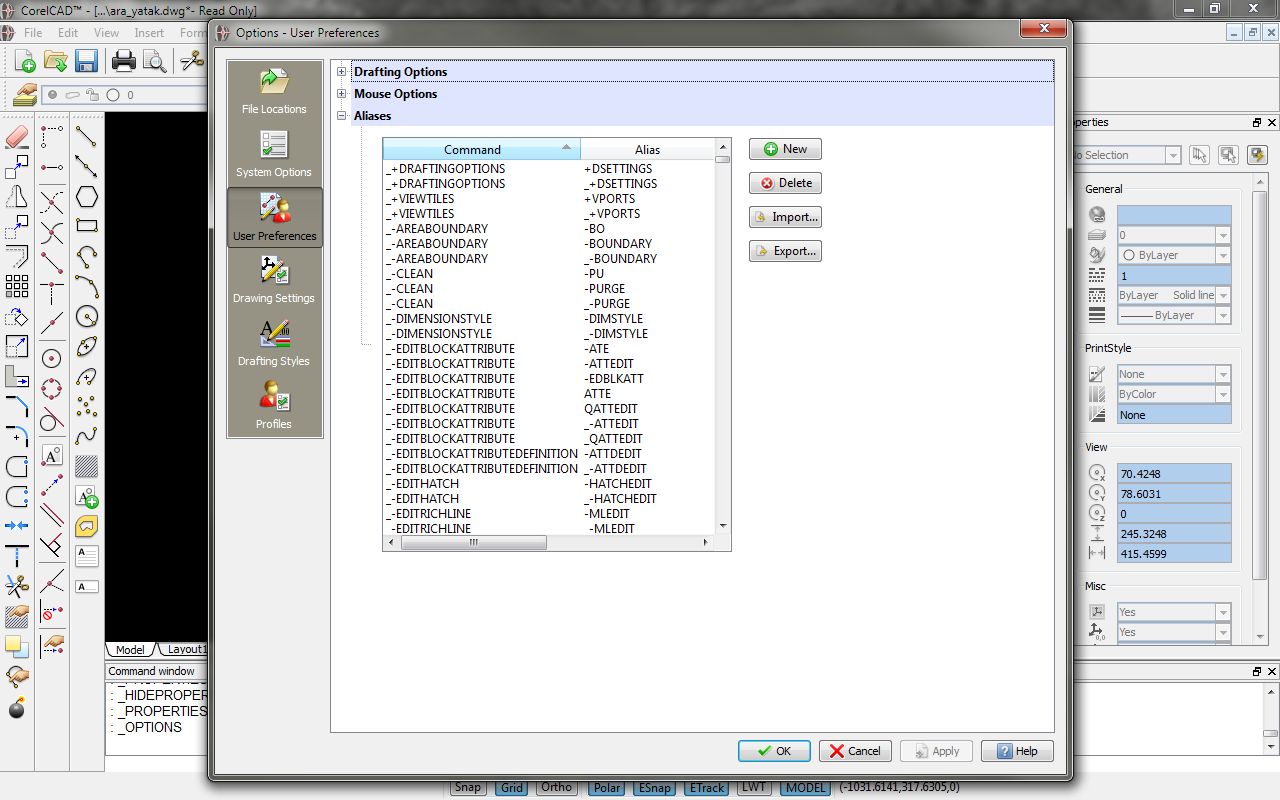The width and height of the screenshot is (1280, 800).
Task: Click the Export... button
Action: (785, 251)
